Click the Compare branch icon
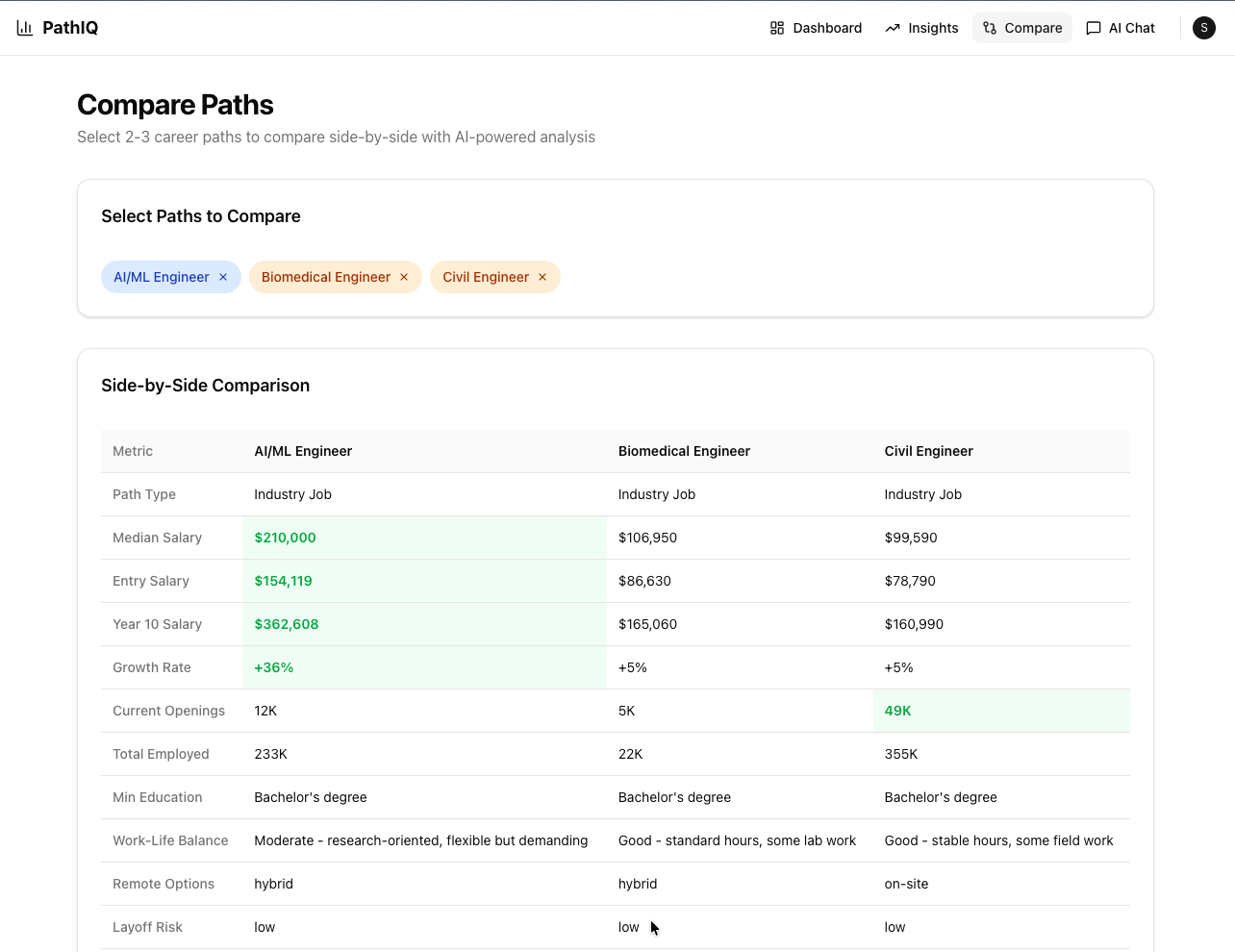The height and width of the screenshot is (952, 1235). tap(990, 28)
